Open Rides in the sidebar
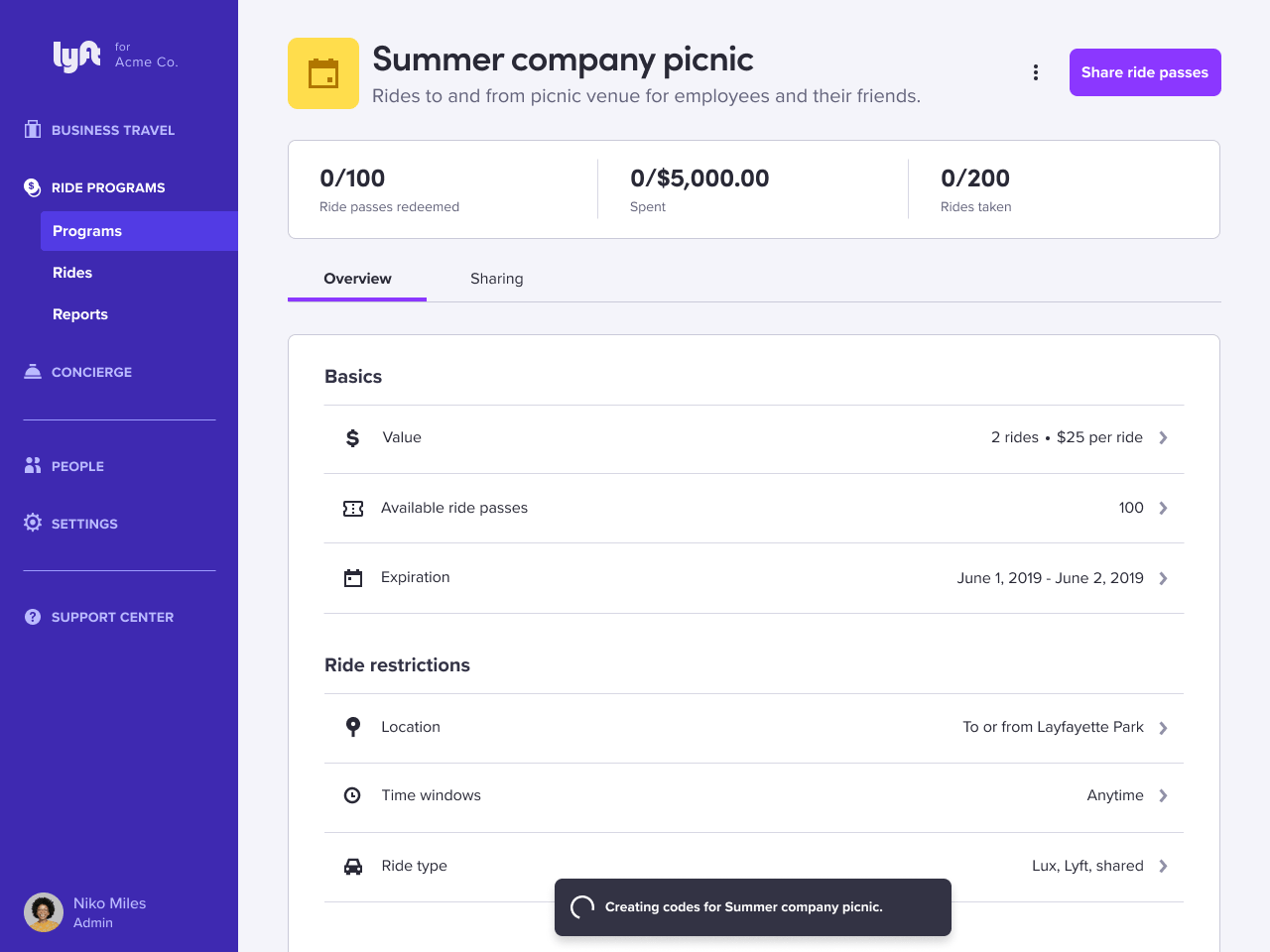The image size is (1270, 952). [72, 273]
